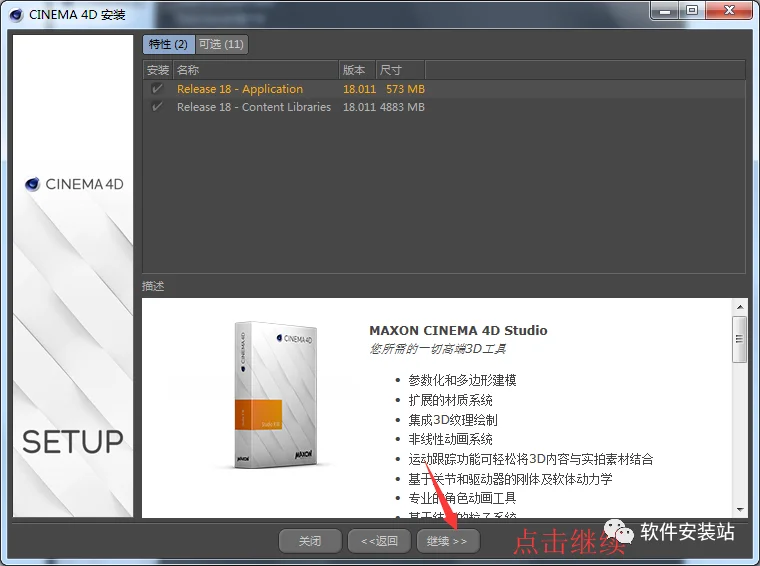This screenshot has height=566, width=760.
Task: Switch to the 特性 (2) tab
Action: [x=169, y=45]
